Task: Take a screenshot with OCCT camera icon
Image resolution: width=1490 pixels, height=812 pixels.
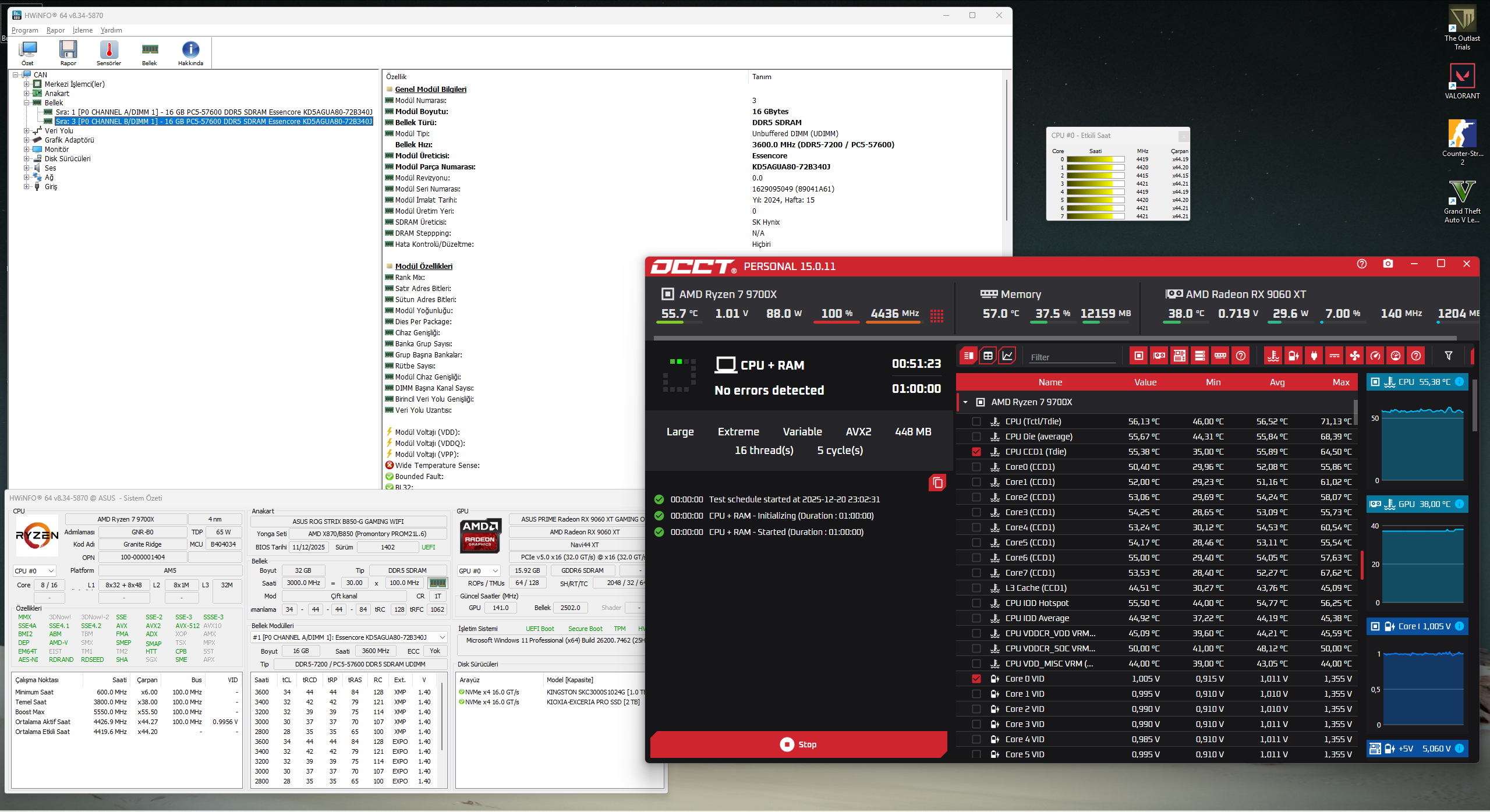Action: (x=1388, y=264)
